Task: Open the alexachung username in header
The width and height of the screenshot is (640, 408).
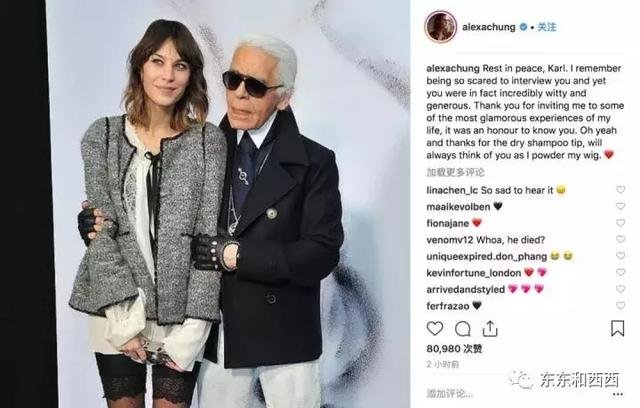Action: click(489, 27)
